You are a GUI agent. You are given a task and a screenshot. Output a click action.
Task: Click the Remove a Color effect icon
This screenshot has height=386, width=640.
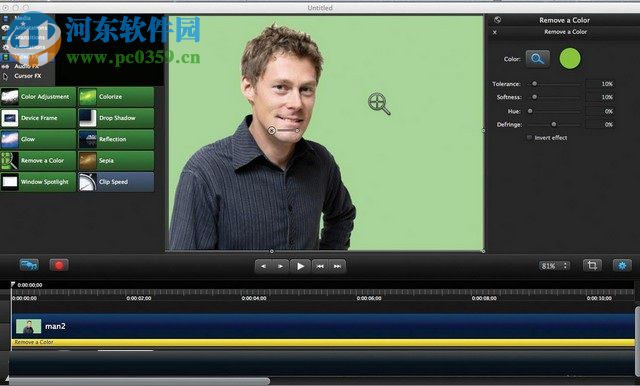[9, 160]
